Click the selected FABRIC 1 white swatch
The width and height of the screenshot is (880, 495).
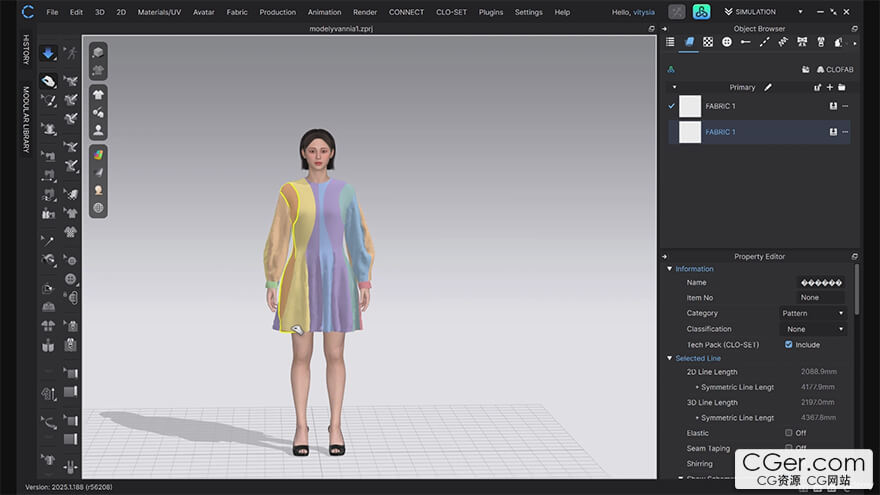point(690,132)
